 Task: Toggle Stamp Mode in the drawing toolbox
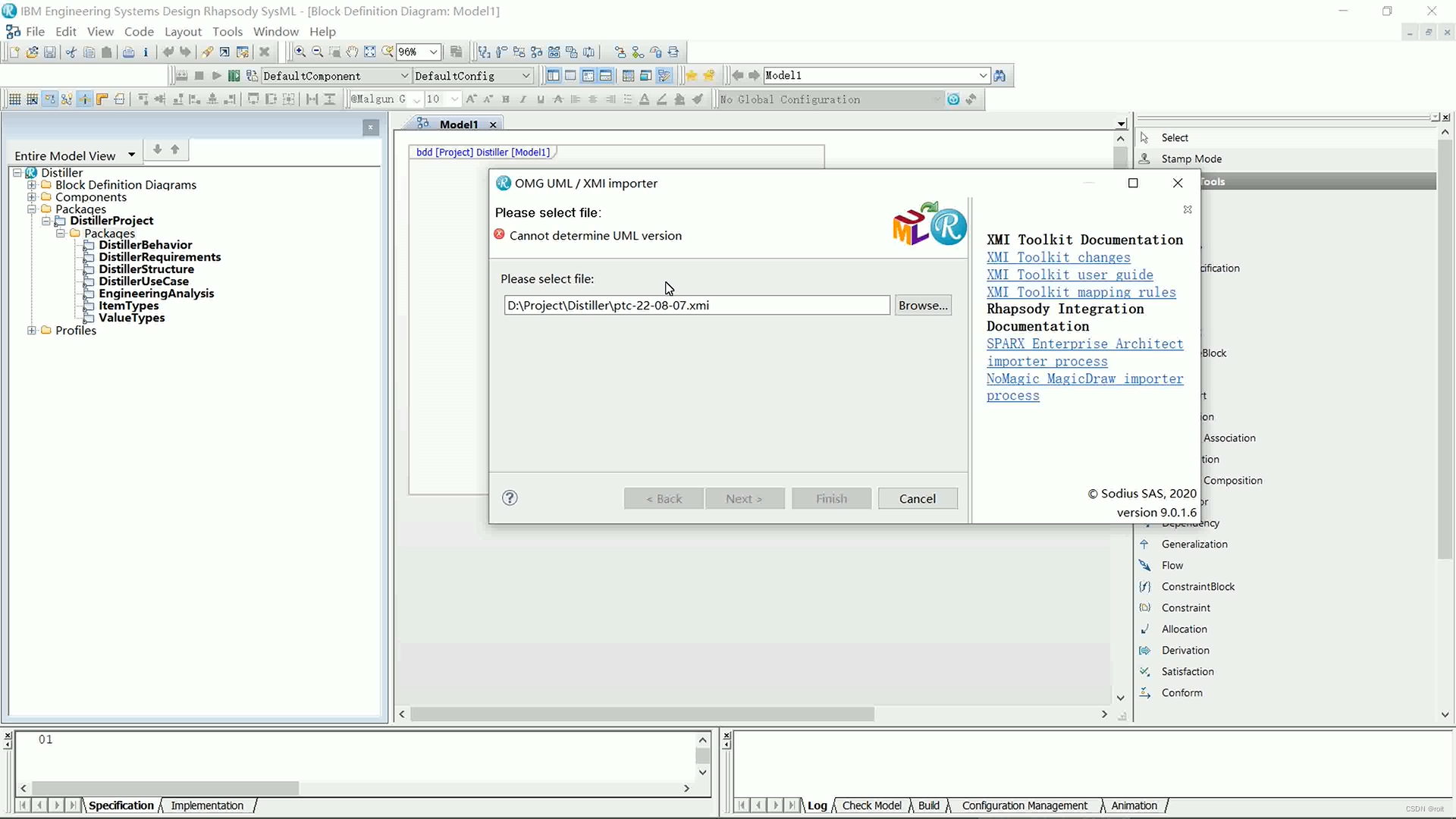pos(1191,158)
